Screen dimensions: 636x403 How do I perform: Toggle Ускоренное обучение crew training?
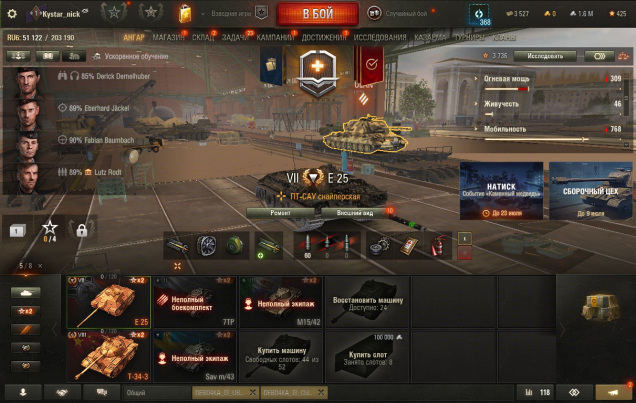tap(131, 56)
